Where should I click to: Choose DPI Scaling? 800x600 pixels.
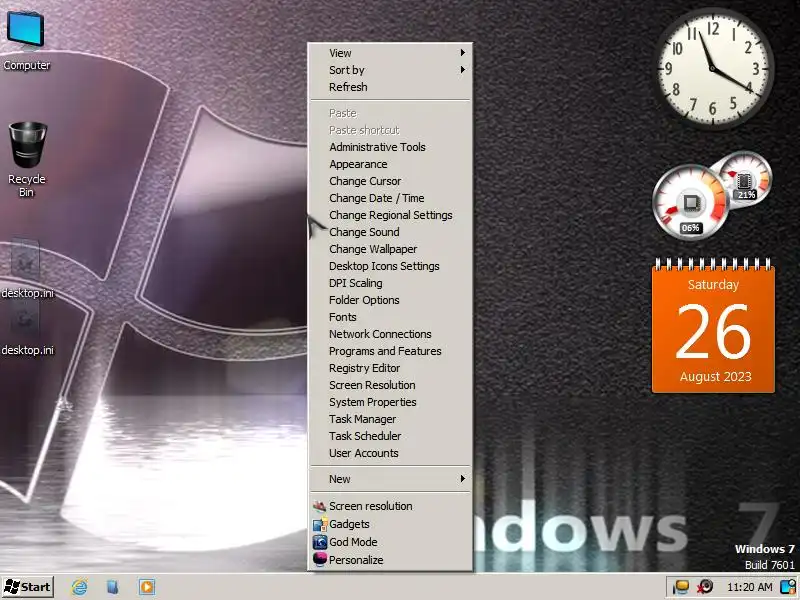coord(391,283)
